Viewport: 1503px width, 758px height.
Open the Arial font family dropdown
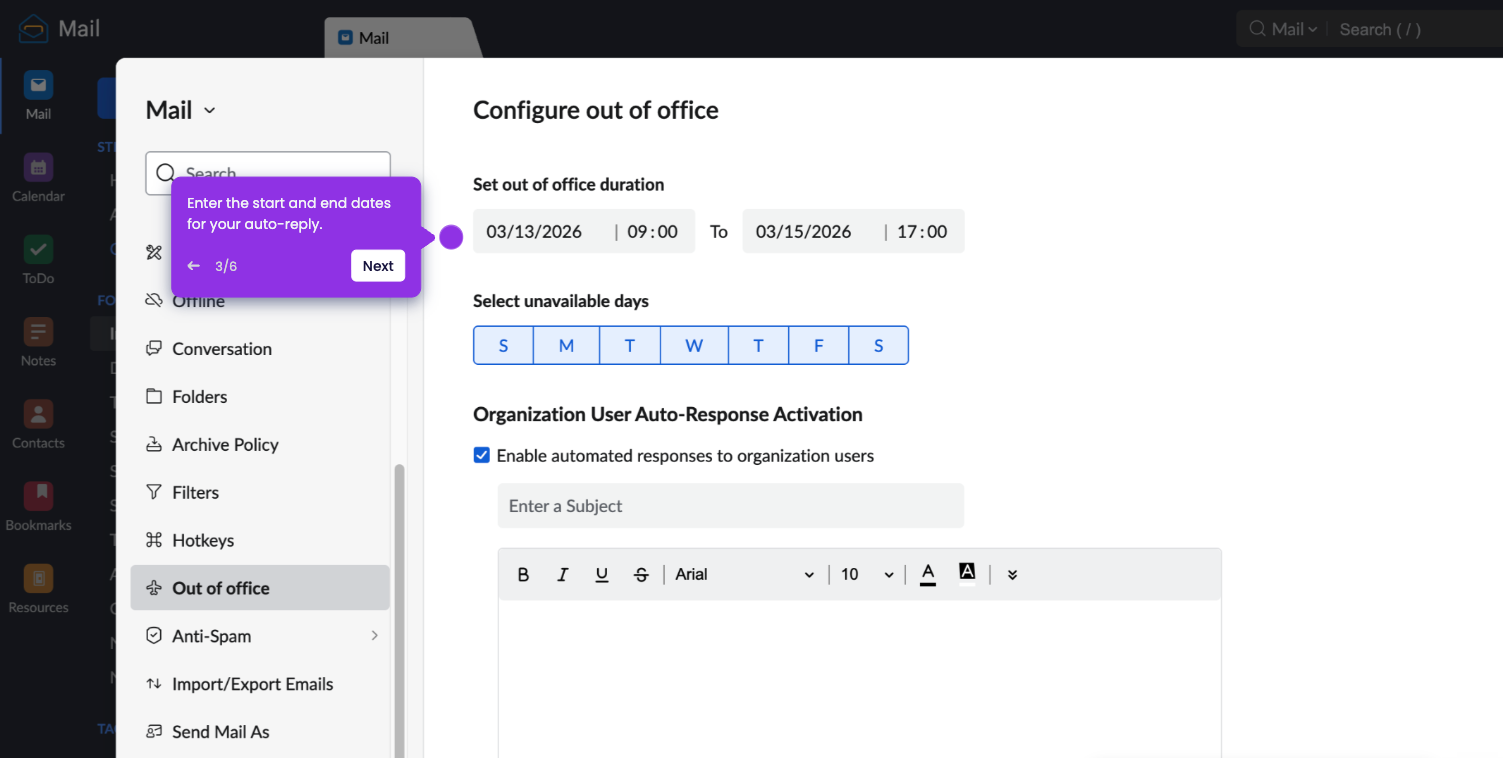click(x=745, y=575)
